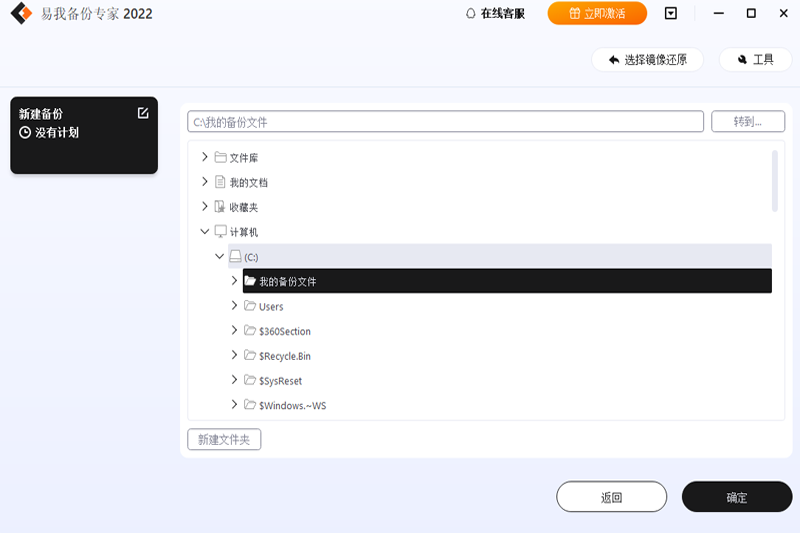Open the title bar dropdown menu icon
The height and width of the screenshot is (533, 800).
[671, 14]
